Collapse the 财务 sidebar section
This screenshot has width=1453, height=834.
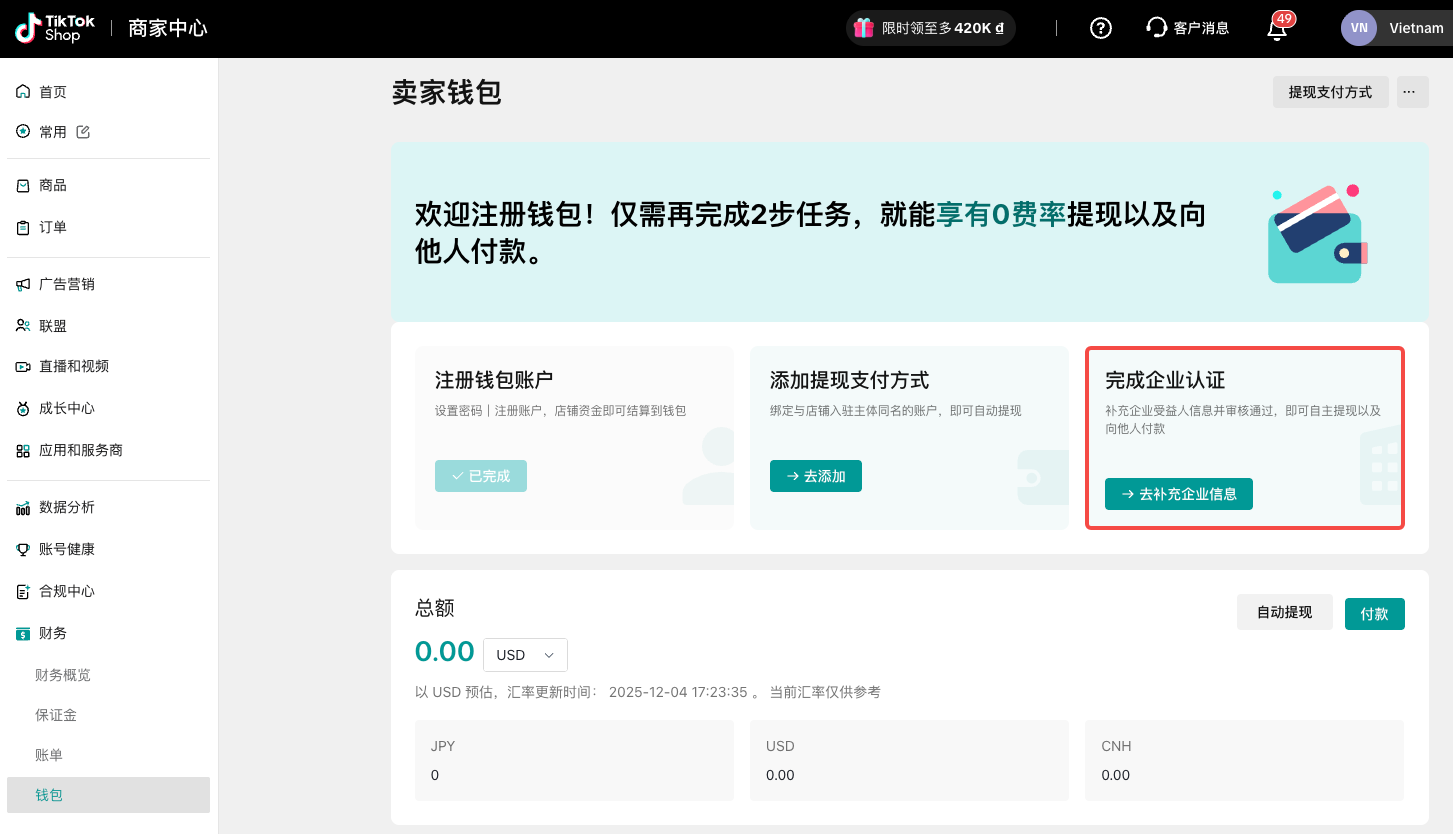tap(52, 633)
